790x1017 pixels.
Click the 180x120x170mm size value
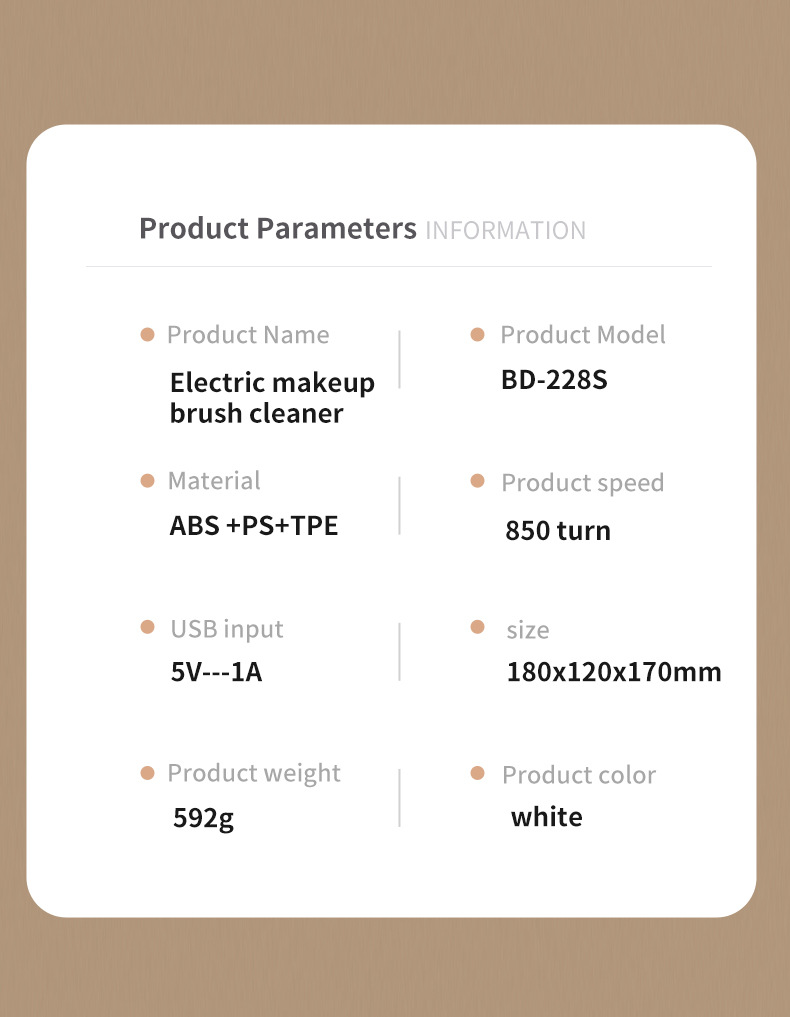[614, 672]
